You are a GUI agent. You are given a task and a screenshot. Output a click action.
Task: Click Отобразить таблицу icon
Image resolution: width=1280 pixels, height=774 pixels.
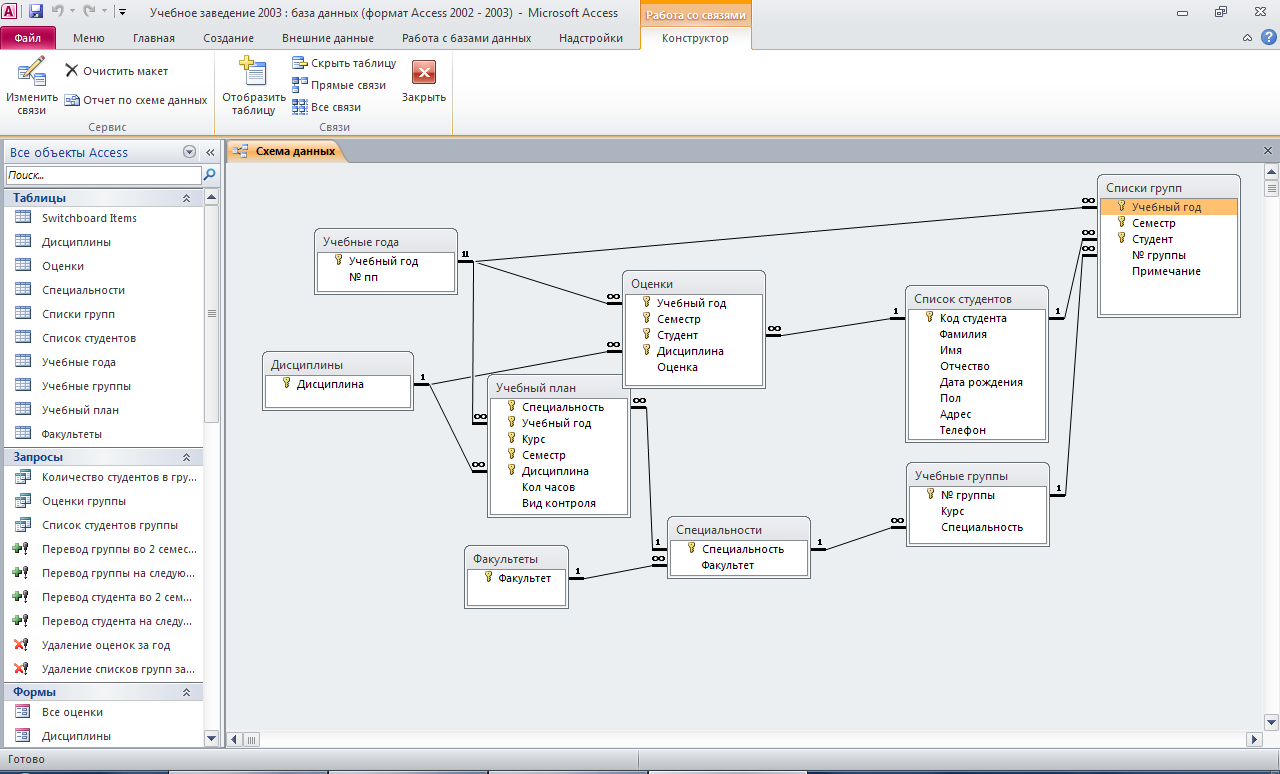(x=253, y=72)
